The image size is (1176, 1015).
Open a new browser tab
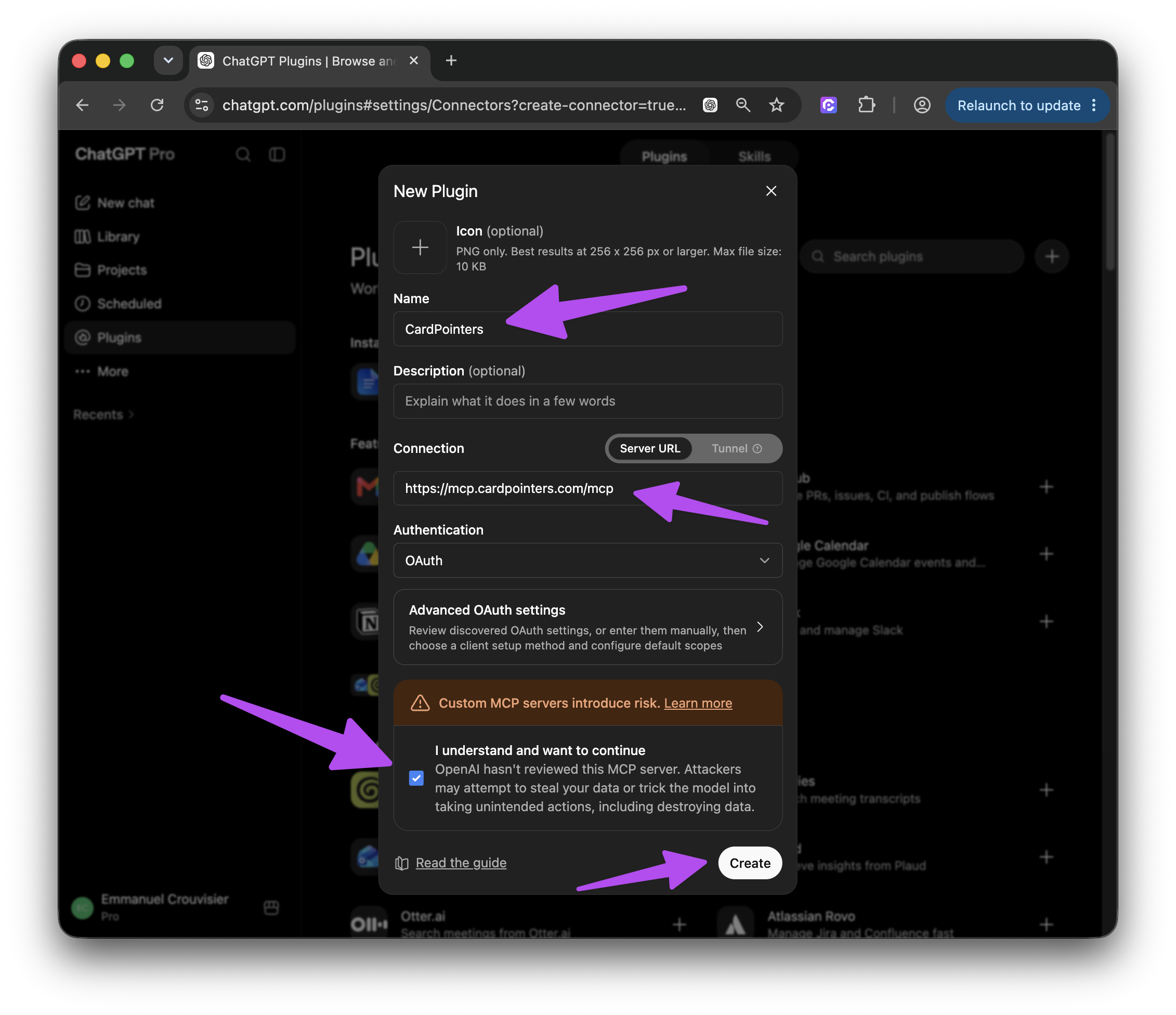(x=451, y=60)
